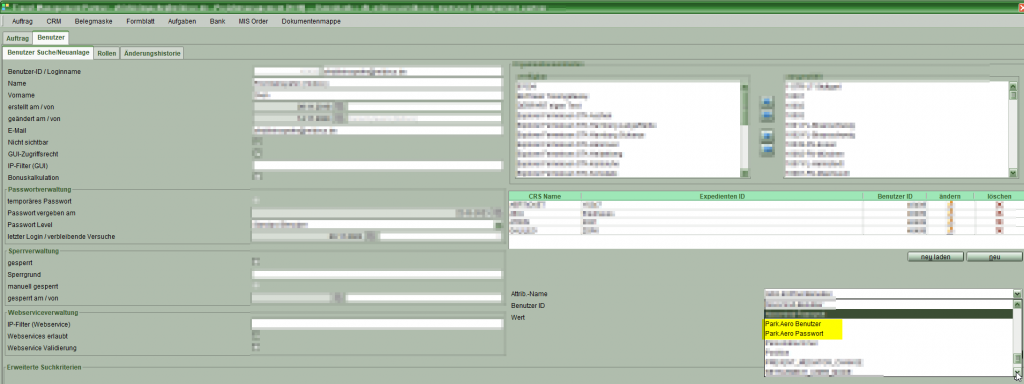
Task: Open the Passwort Level dropdown arrow
Action: [x=498, y=225]
